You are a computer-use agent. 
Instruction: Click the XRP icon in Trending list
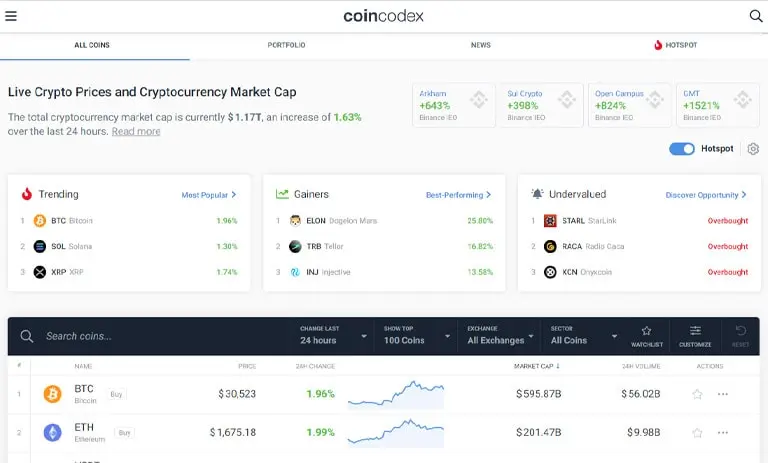(x=40, y=272)
